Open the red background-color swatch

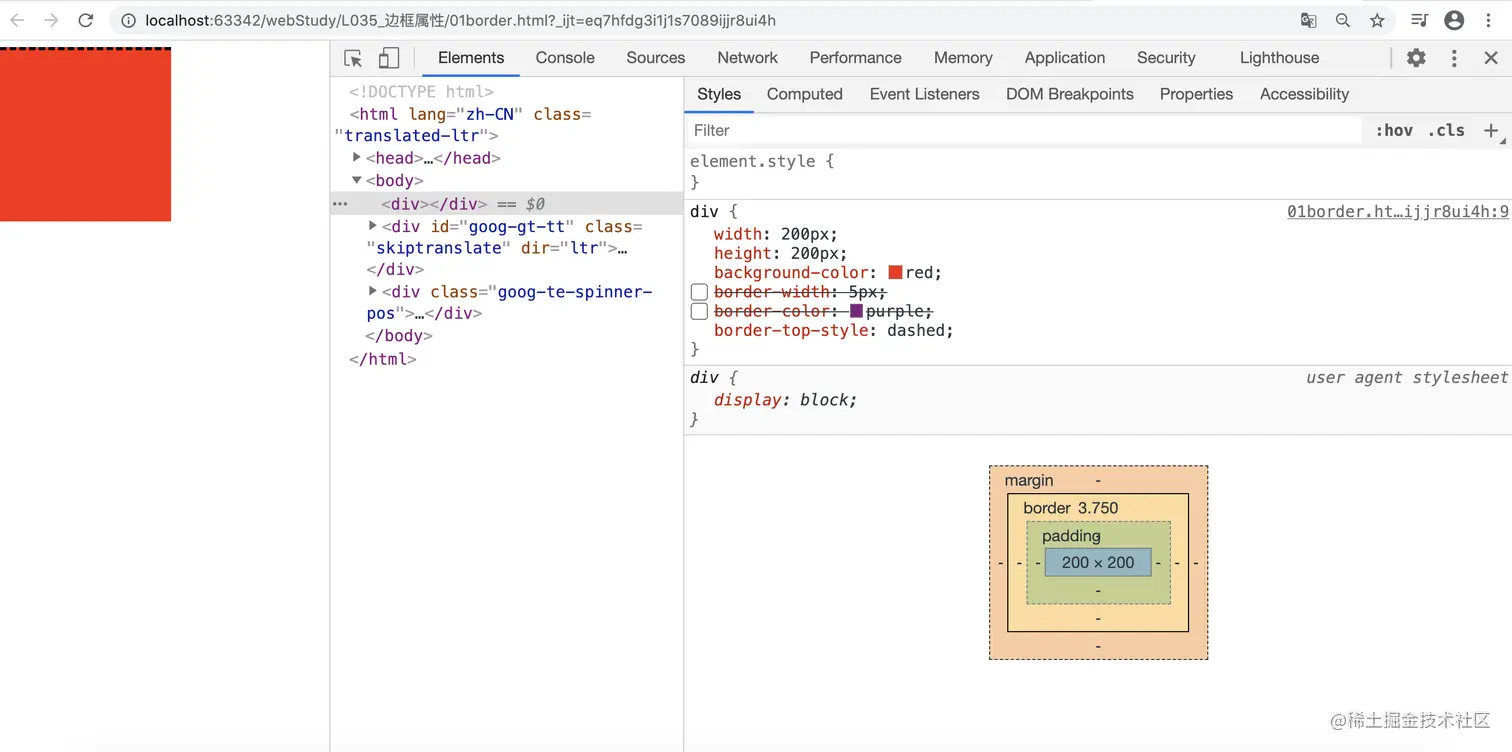pos(895,272)
